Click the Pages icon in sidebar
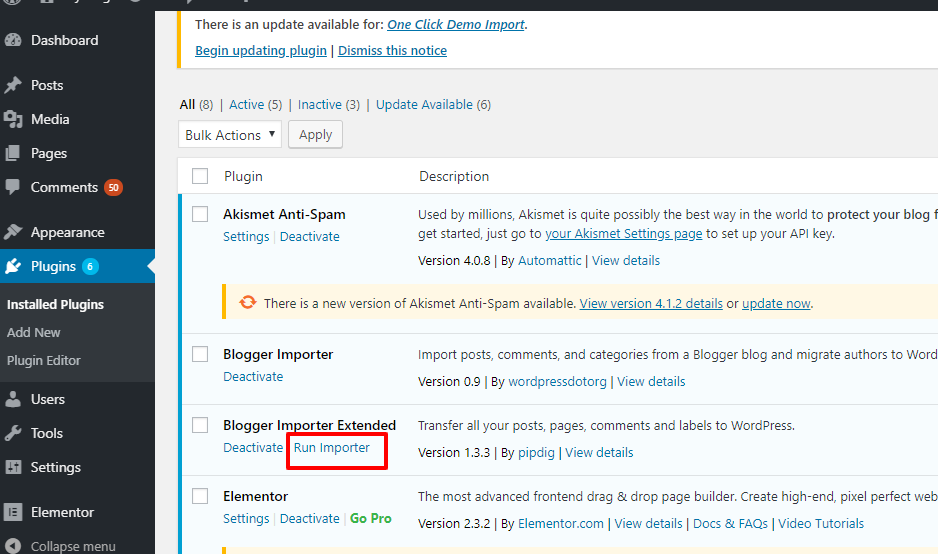 (x=13, y=153)
